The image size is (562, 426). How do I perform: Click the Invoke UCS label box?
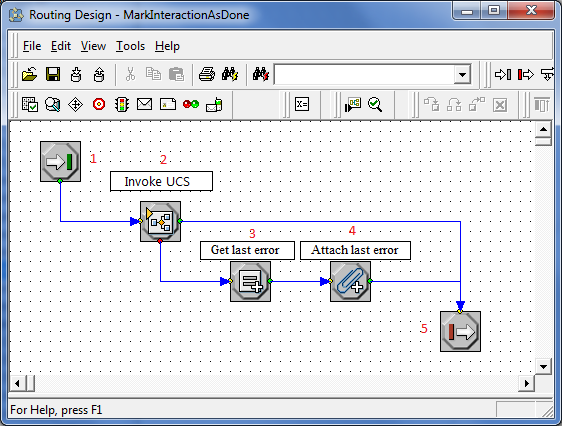161,181
